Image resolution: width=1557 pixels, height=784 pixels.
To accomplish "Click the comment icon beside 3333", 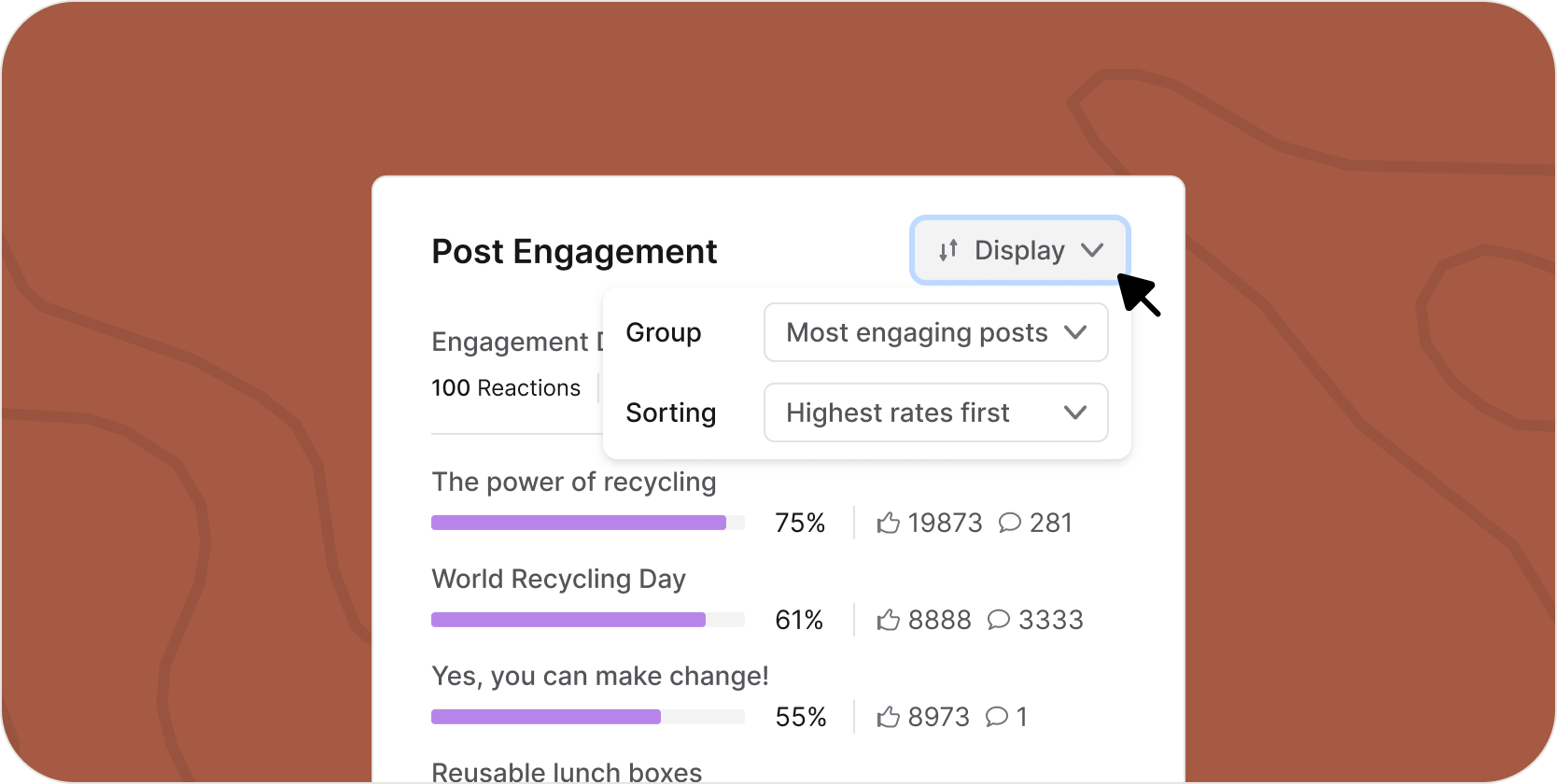I will [999, 620].
